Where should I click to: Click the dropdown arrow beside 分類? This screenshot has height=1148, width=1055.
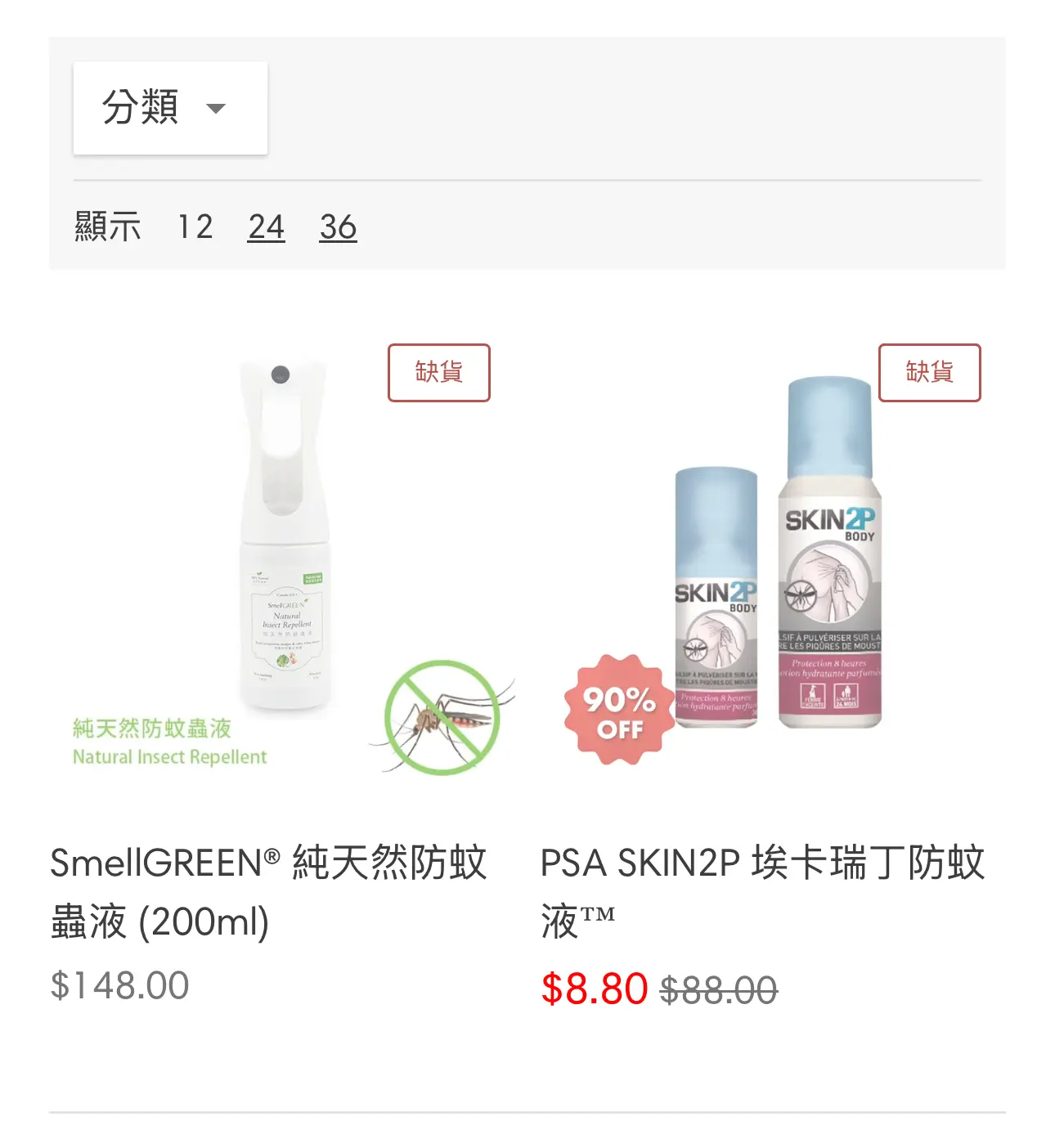point(216,109)
